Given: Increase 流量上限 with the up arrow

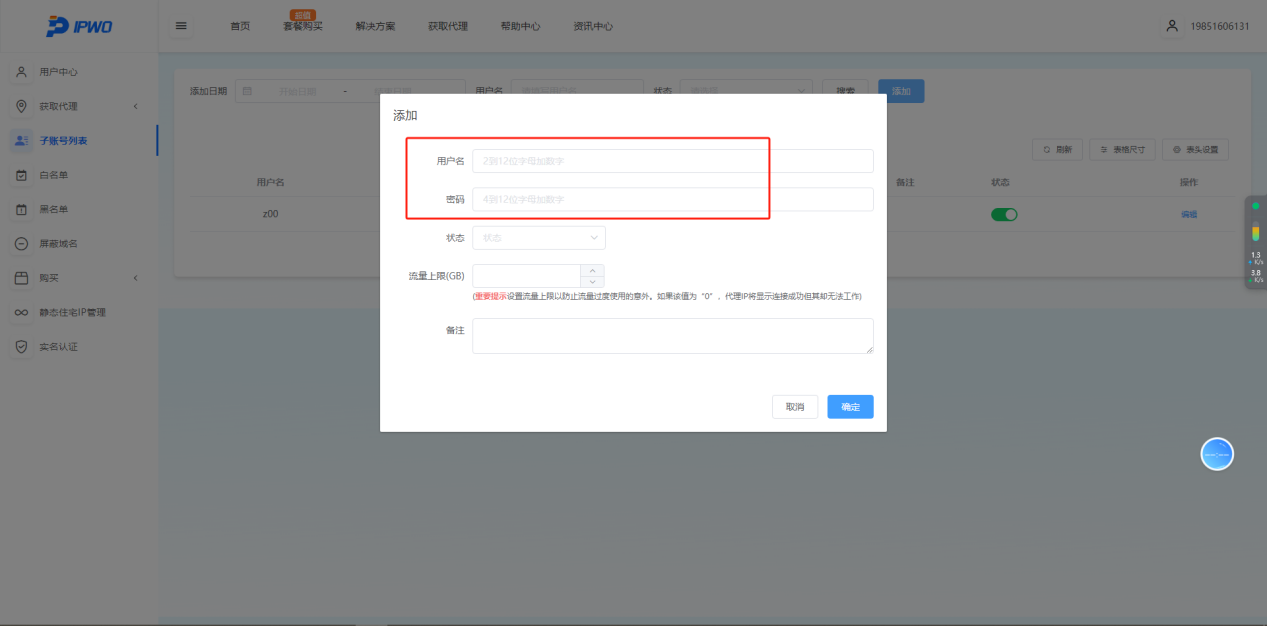Looking at the screenshot, I should 592,270.
